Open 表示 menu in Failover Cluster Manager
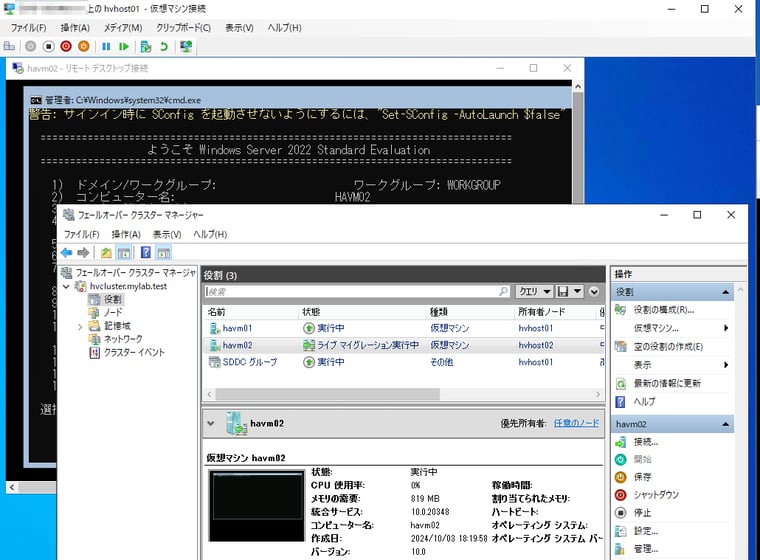 coord(167,234)
